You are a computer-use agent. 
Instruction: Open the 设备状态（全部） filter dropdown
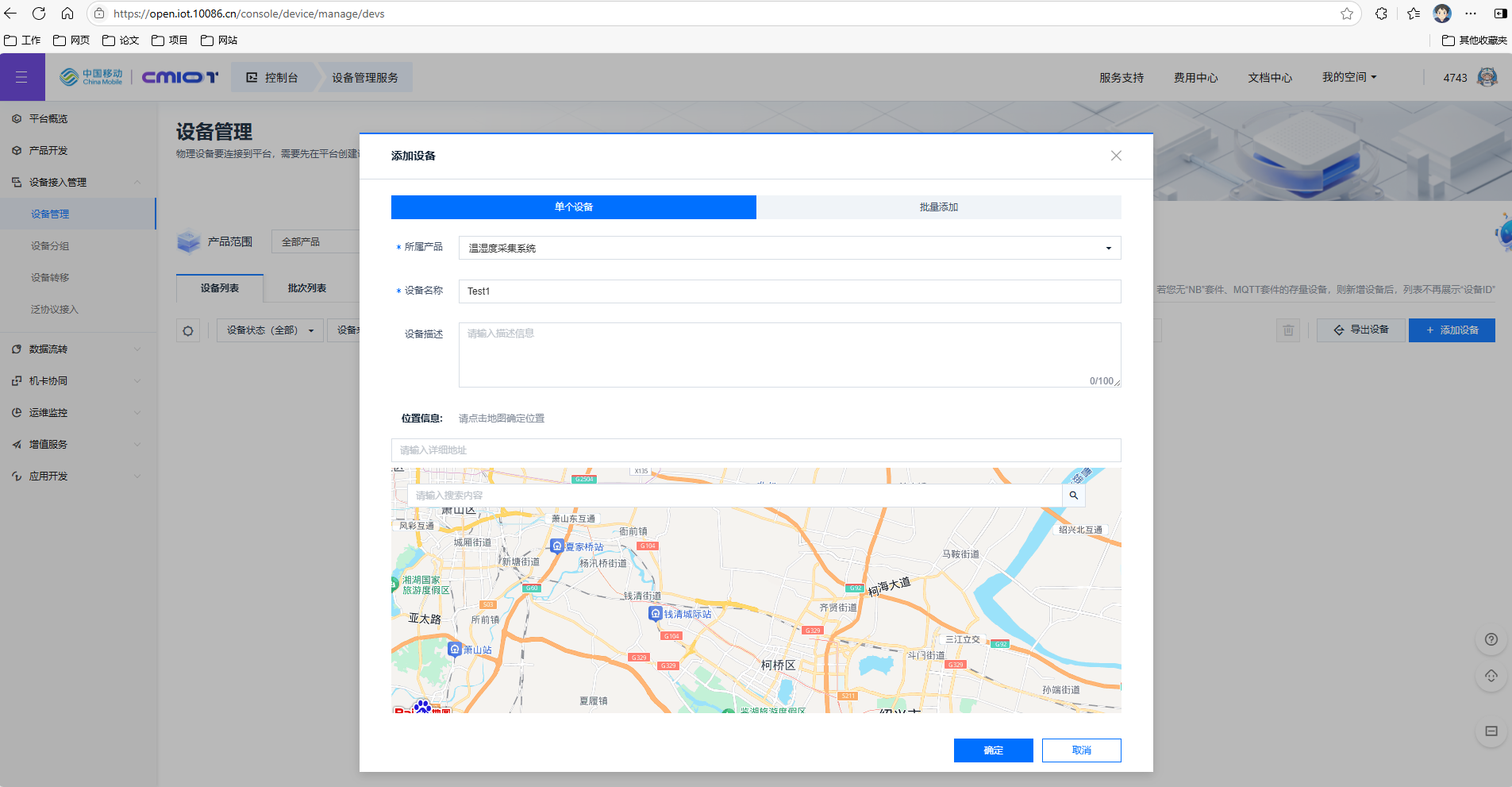tap(270, 330)
